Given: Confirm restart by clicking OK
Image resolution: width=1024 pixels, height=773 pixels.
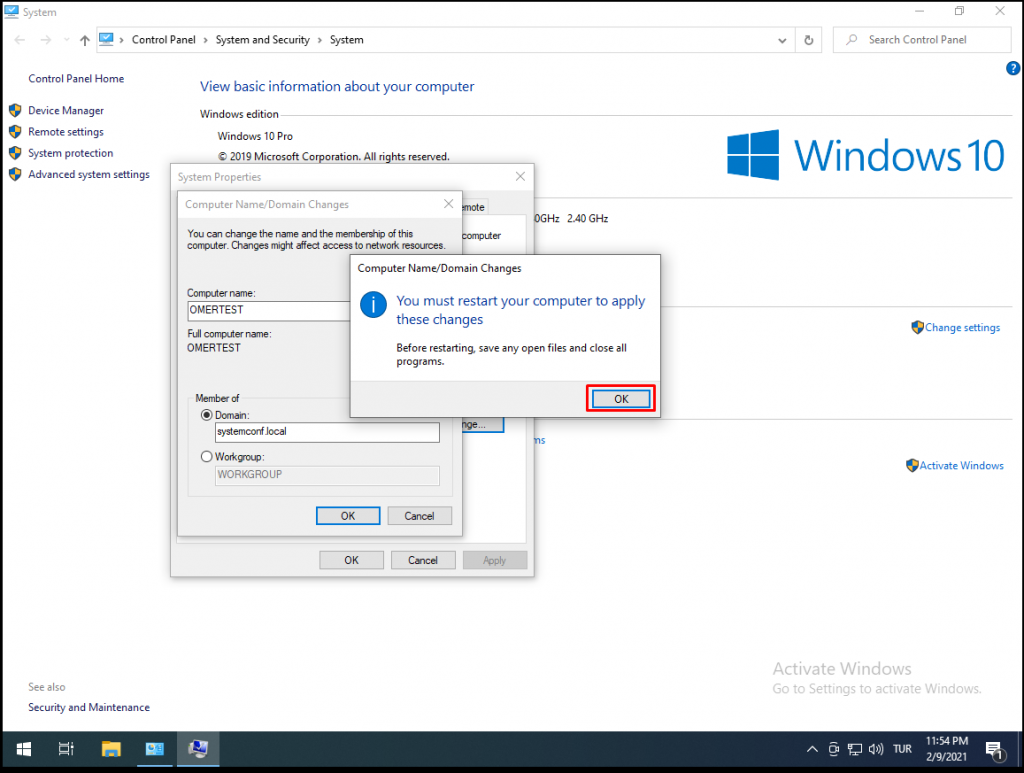Looking at the screenshot, I should click(x=620, y=397).
